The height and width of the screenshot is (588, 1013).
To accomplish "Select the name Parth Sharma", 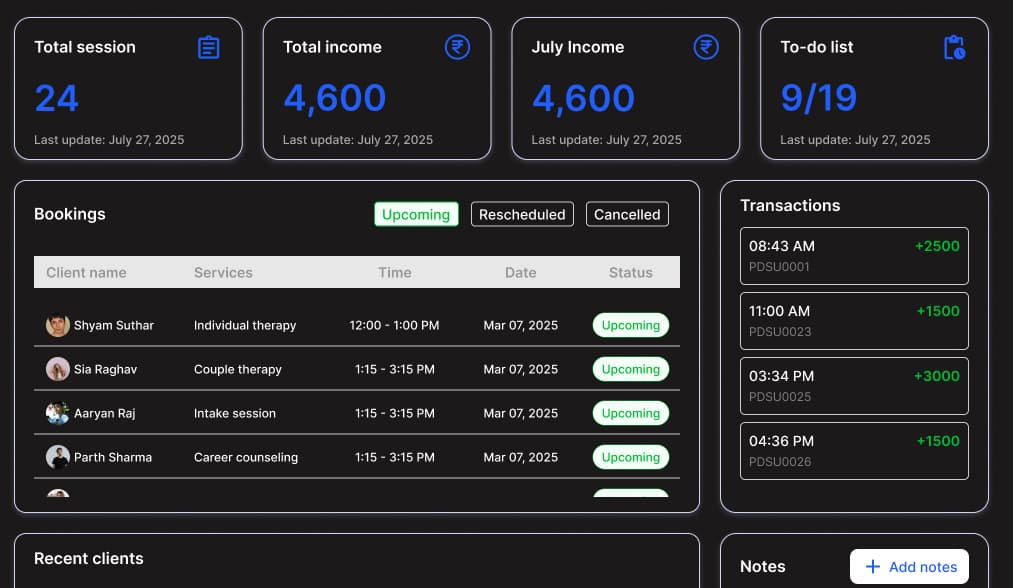I will pos(113,457).
